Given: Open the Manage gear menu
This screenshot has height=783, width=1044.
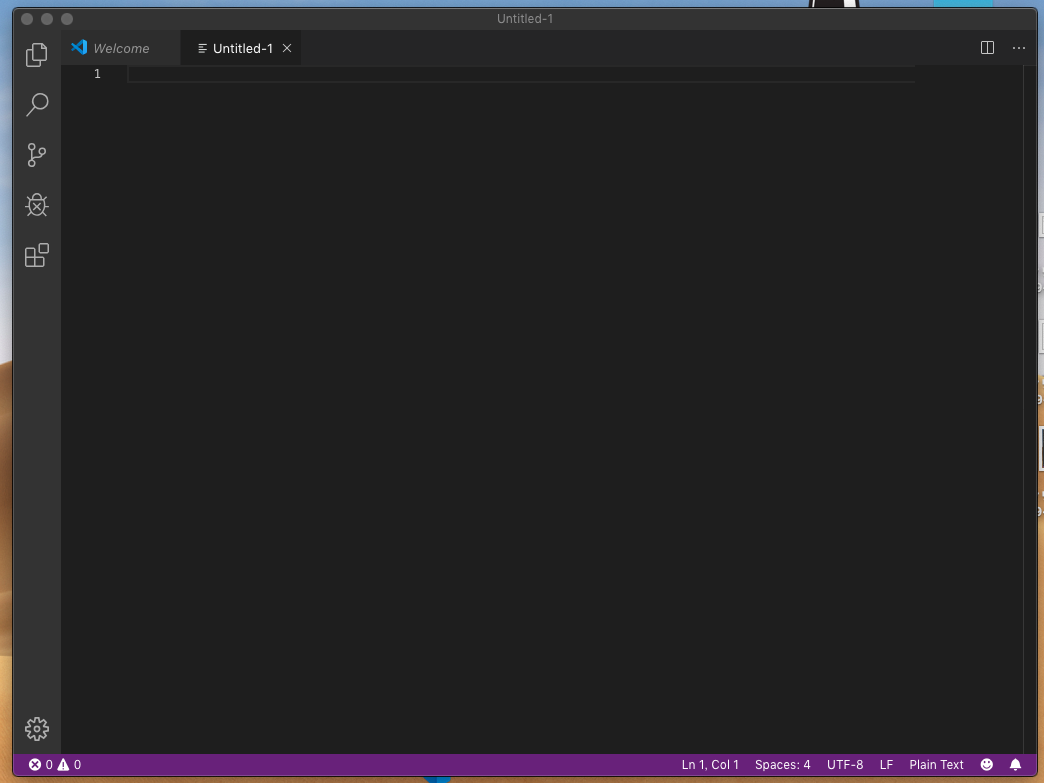Looking at the screenshot, I should coord(37,729).
